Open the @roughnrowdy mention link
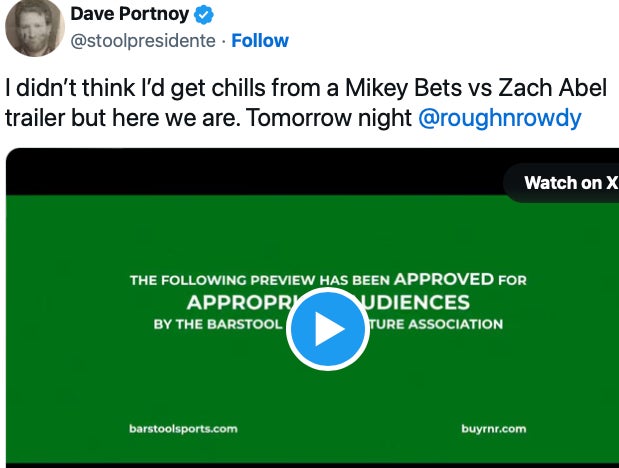 498,117
